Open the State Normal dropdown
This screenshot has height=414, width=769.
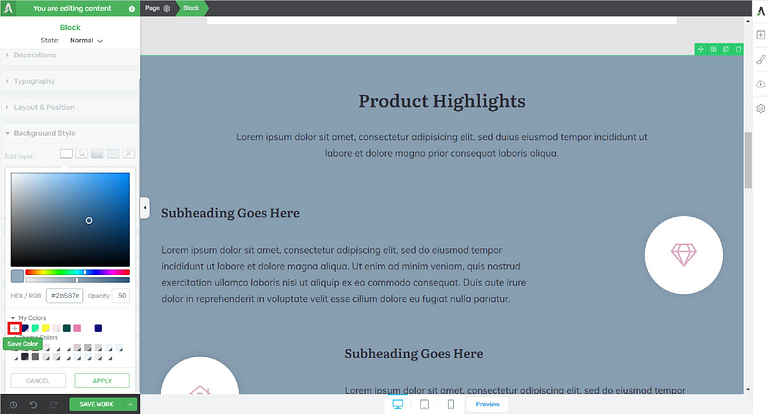pyautogui.click(x=86, y=40)
